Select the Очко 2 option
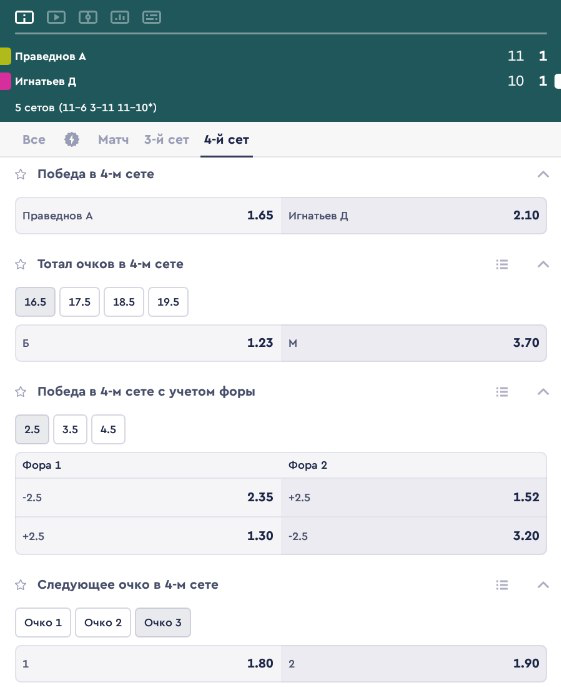561x687 pixels. pyautogui.click(x=103, y=623)
